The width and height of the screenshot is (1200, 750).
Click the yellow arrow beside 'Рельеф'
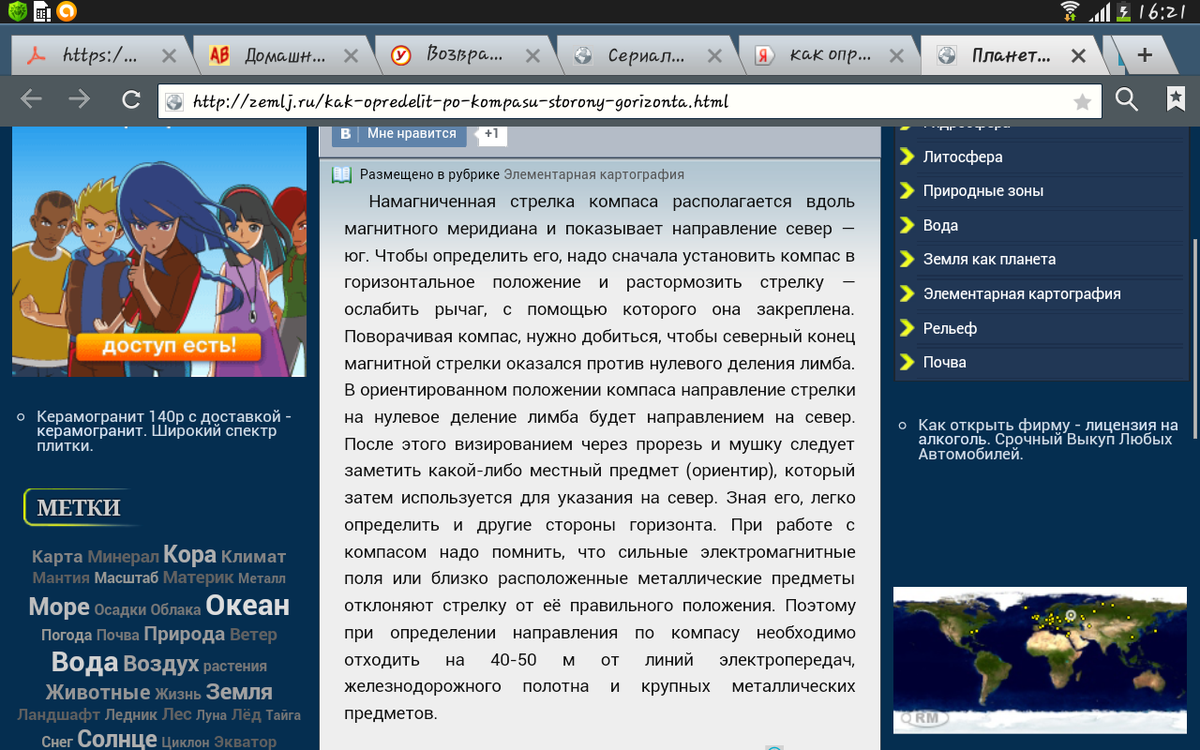pyautogui.click(x=907, y=328)
